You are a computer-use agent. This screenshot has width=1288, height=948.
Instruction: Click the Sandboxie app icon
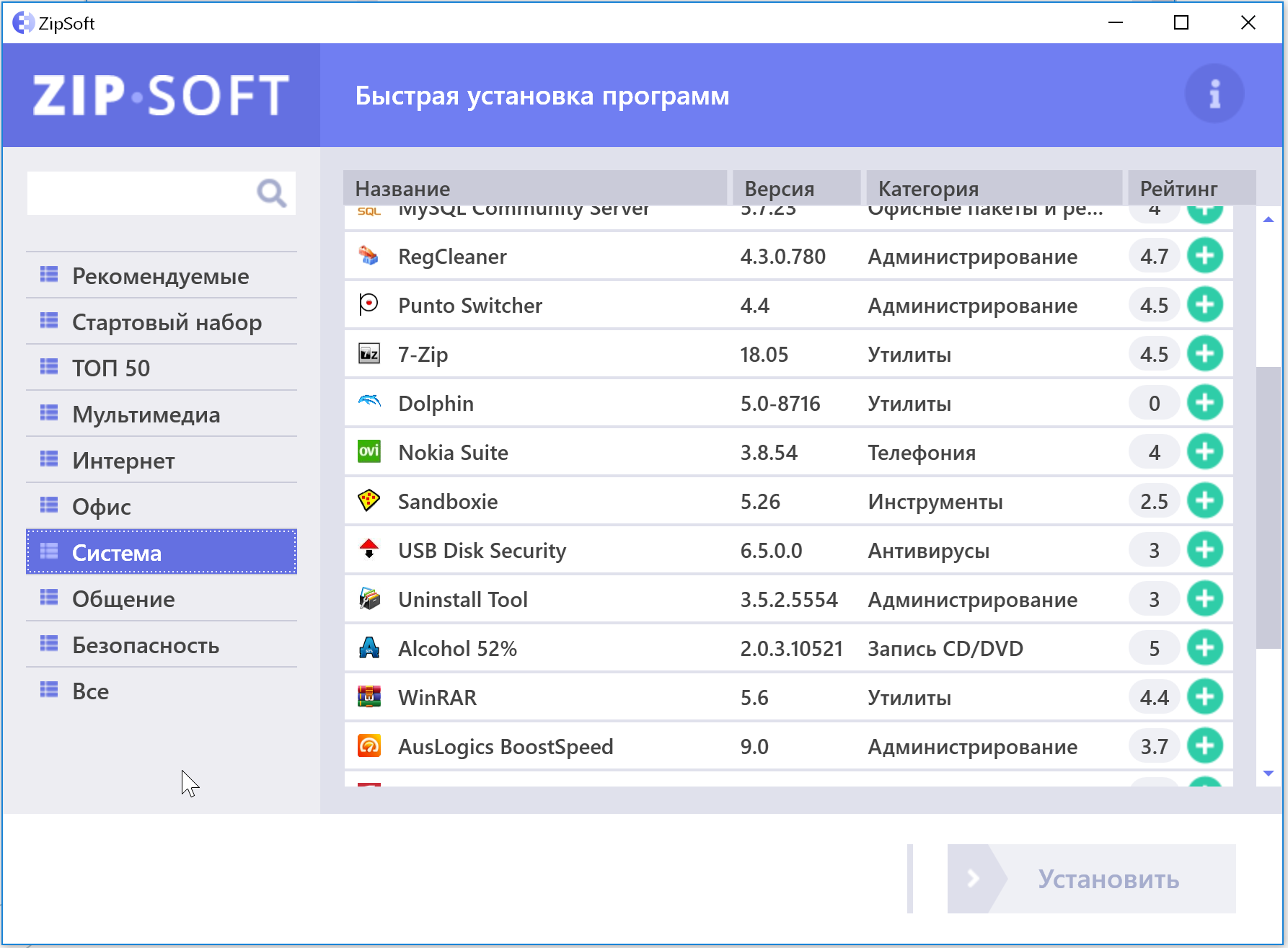pos(369,500)
